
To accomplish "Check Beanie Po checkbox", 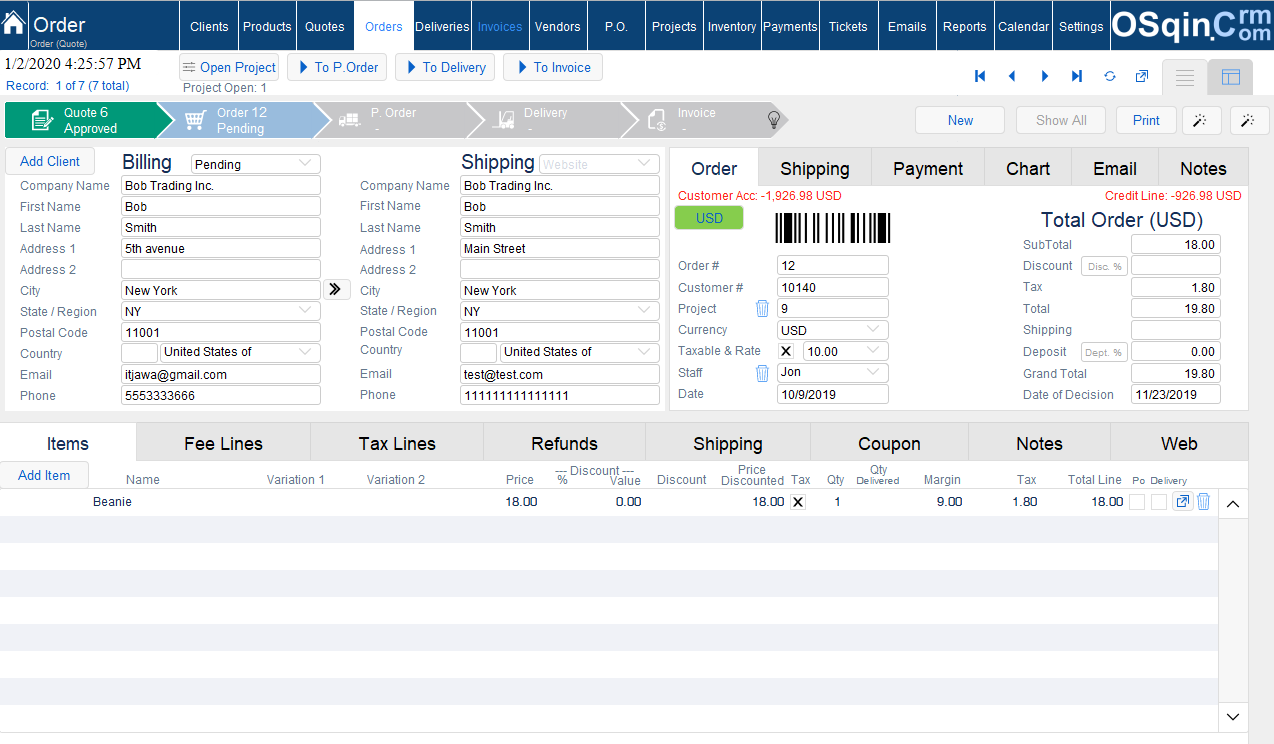I will tap(1137, 502).
